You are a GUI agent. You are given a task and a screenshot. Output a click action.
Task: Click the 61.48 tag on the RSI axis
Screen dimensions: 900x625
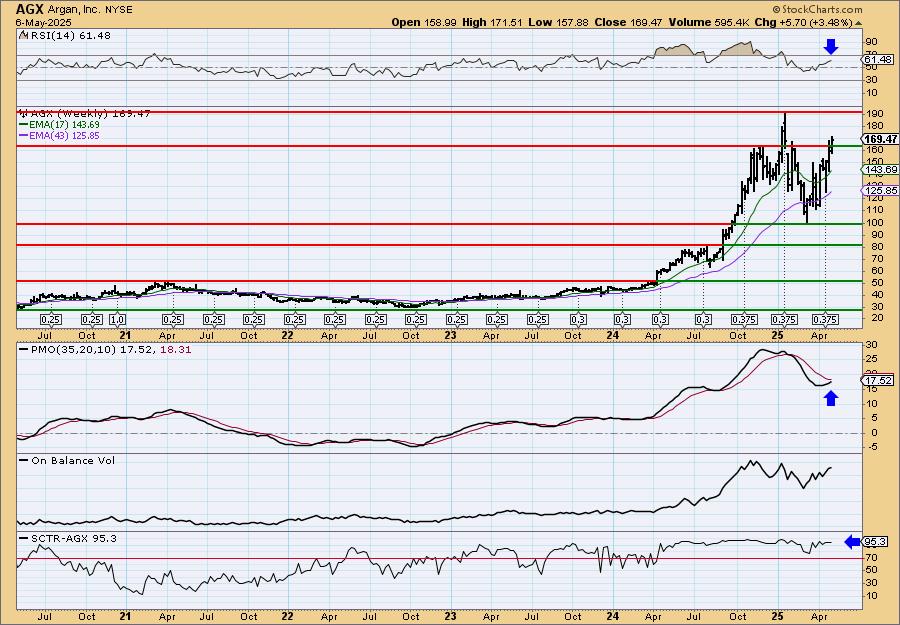[x=878, y=60]
